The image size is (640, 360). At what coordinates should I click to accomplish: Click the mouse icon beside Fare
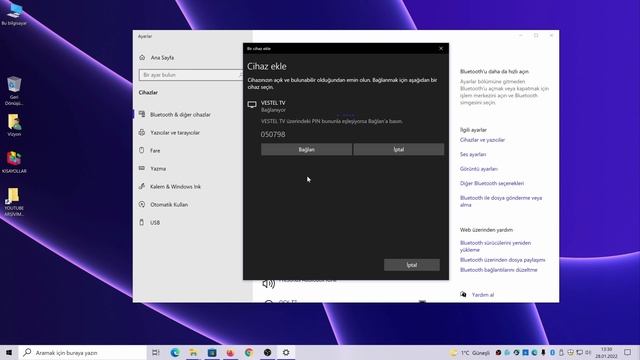(142, 150)
